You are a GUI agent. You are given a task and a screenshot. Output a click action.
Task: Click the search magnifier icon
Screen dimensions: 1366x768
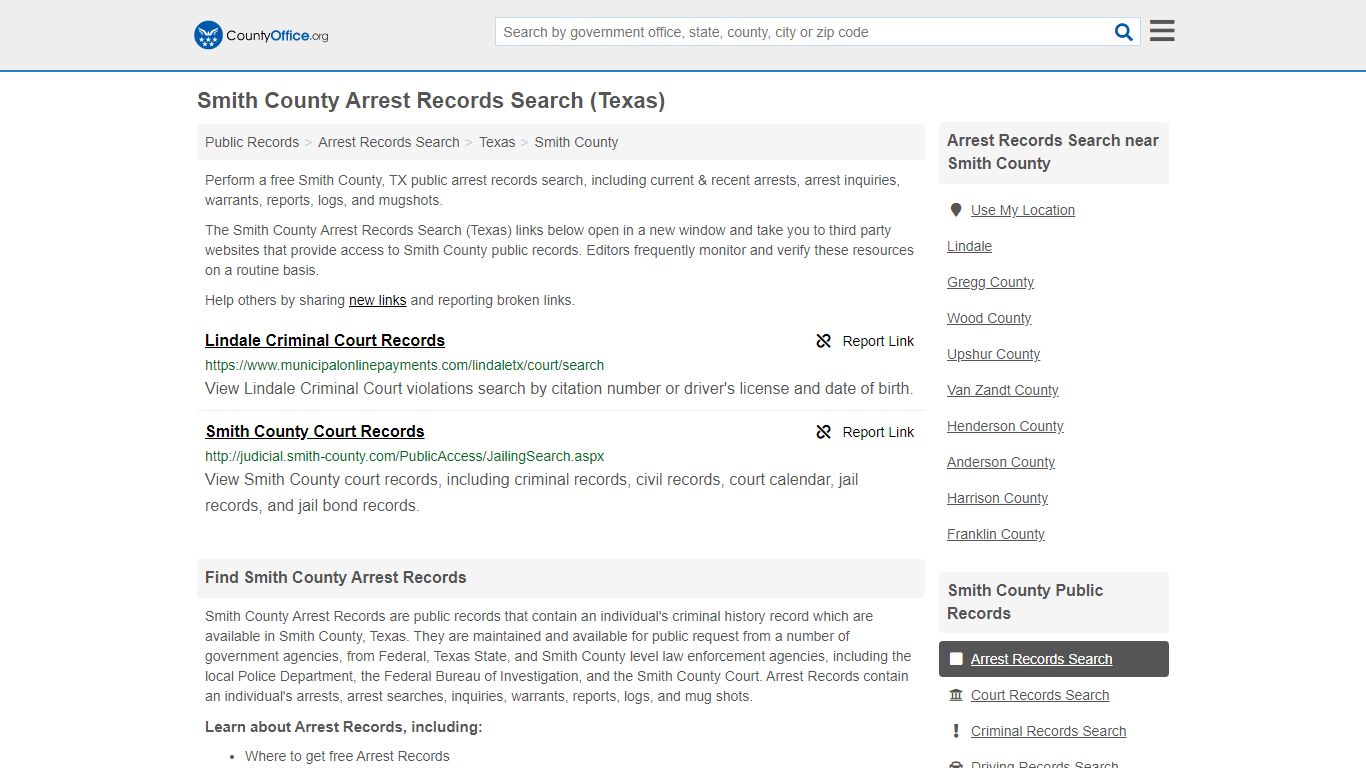coord(1124,32)
